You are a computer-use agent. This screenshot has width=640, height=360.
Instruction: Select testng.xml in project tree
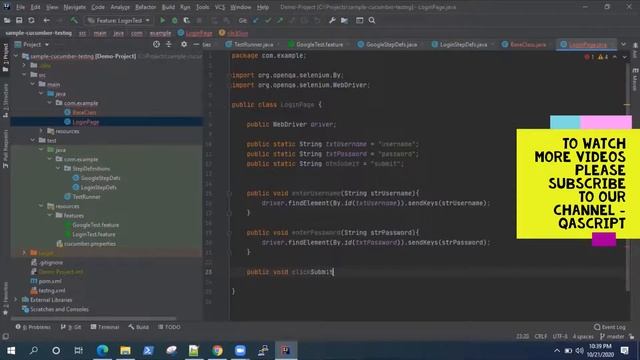[51, 291]
